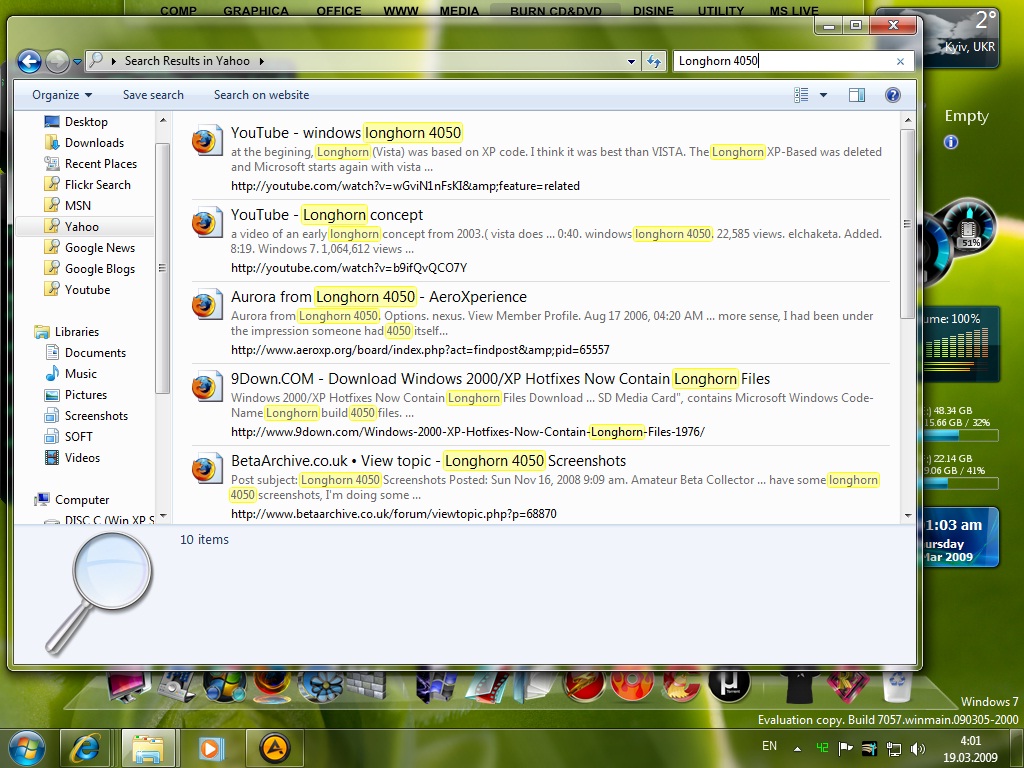This screenshot has height=768, width=1024.
Task: Open result YouTube - windows longhorn 4050
Action: pyautogui.click(x=346, y=133)
